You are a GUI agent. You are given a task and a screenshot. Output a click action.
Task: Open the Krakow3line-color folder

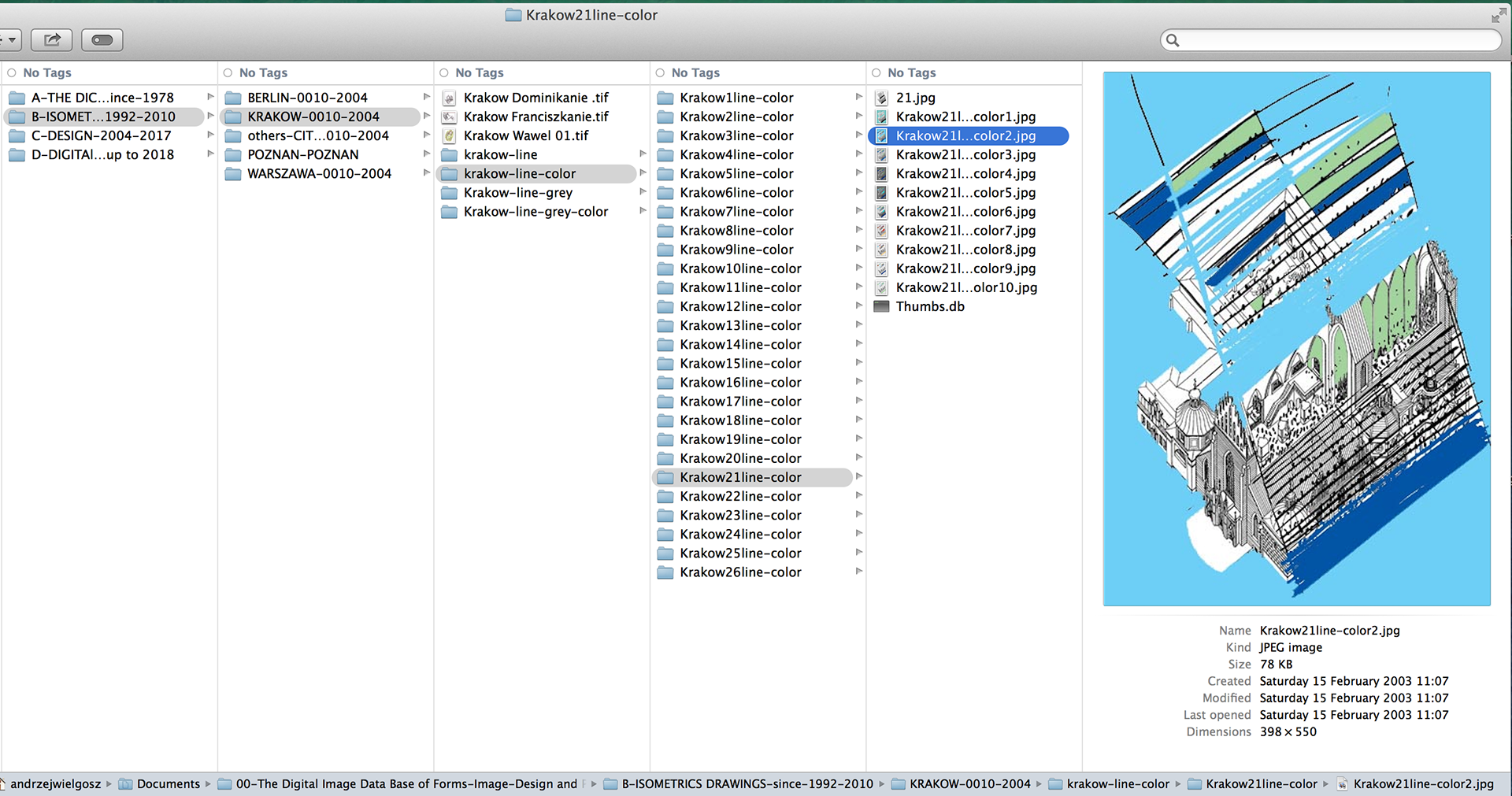point(752,135)
